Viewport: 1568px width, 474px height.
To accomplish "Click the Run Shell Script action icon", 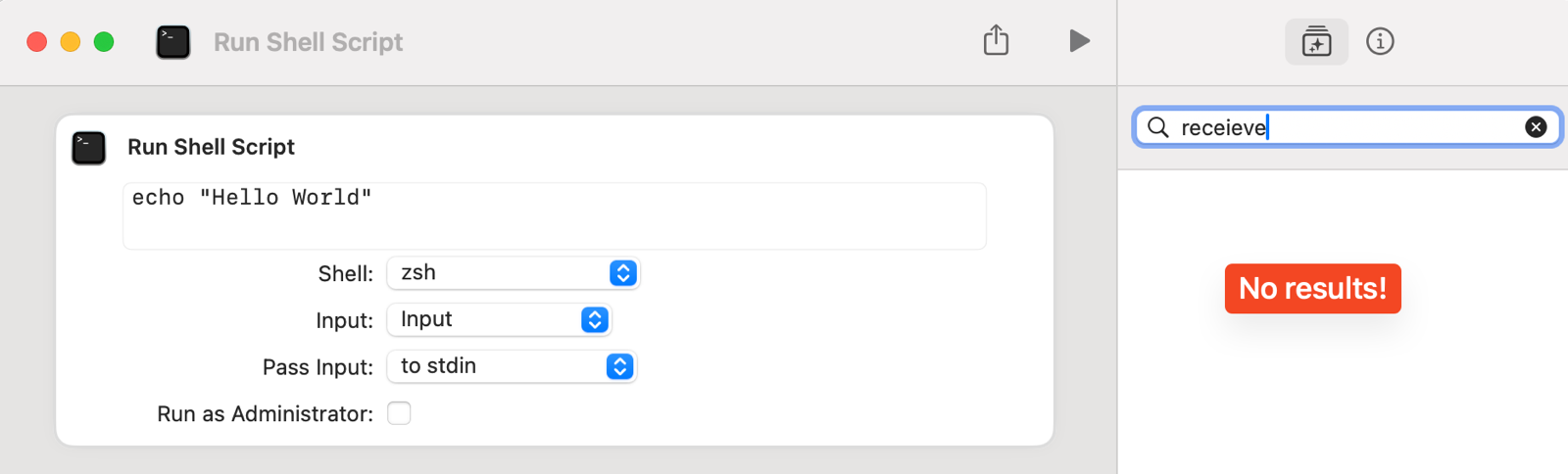I will tap(89, 148).
